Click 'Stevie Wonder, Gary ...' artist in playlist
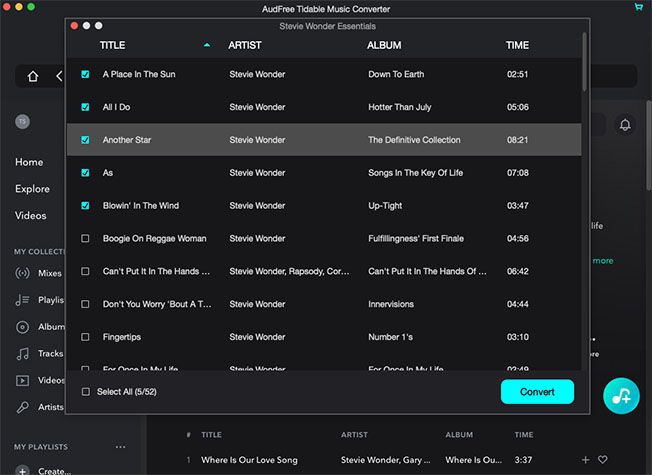 tap(385, 460)
